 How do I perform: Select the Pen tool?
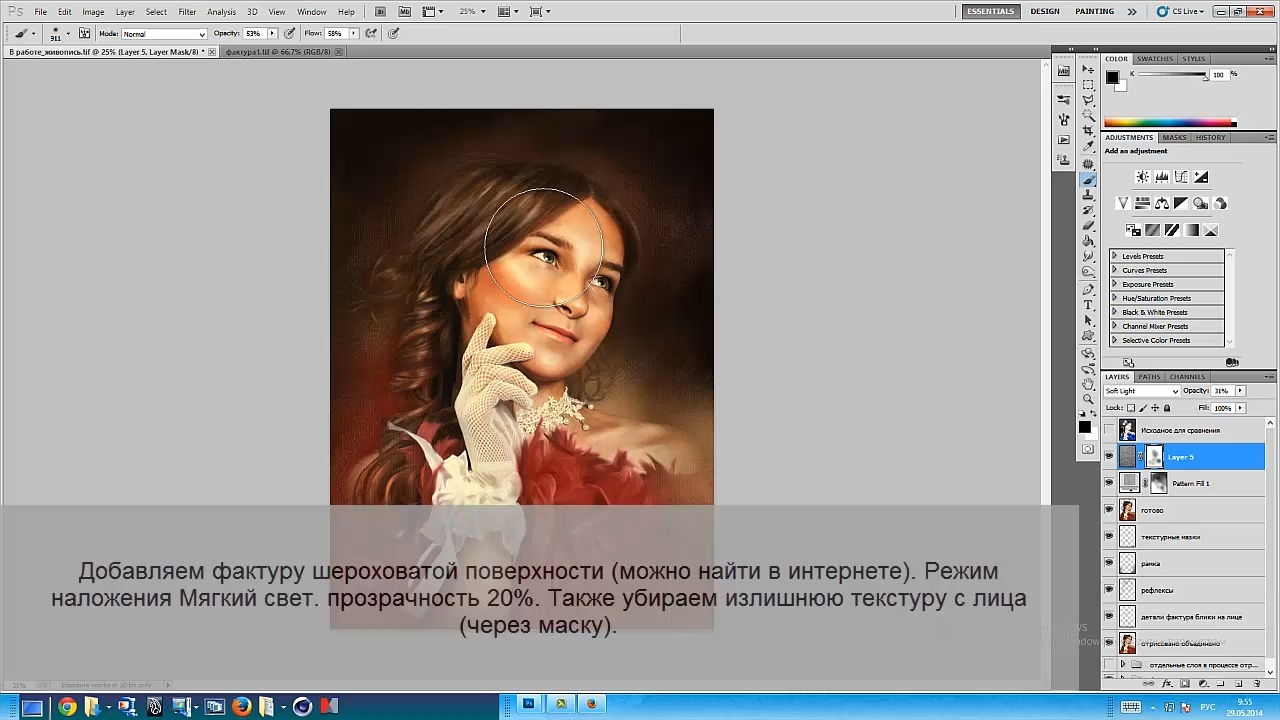click(1088, 289)
